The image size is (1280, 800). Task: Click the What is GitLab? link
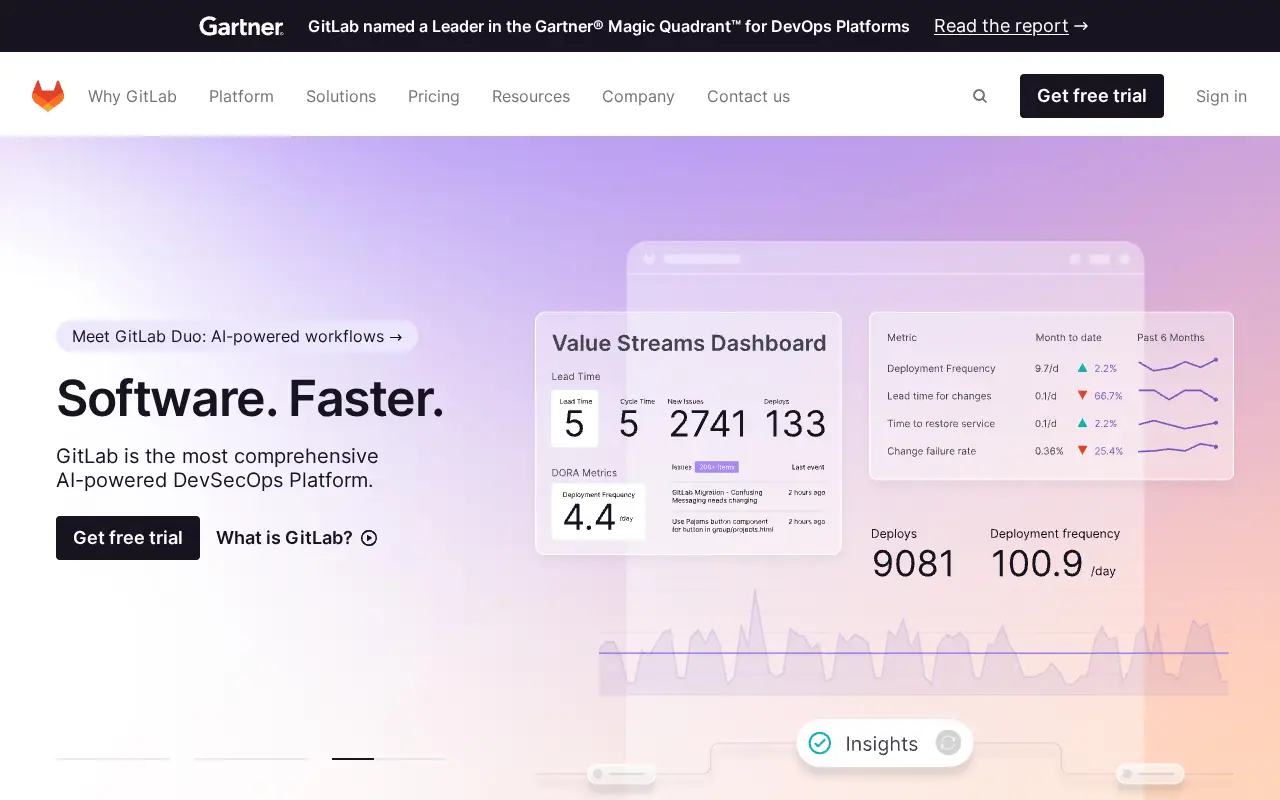pos(284,538)
